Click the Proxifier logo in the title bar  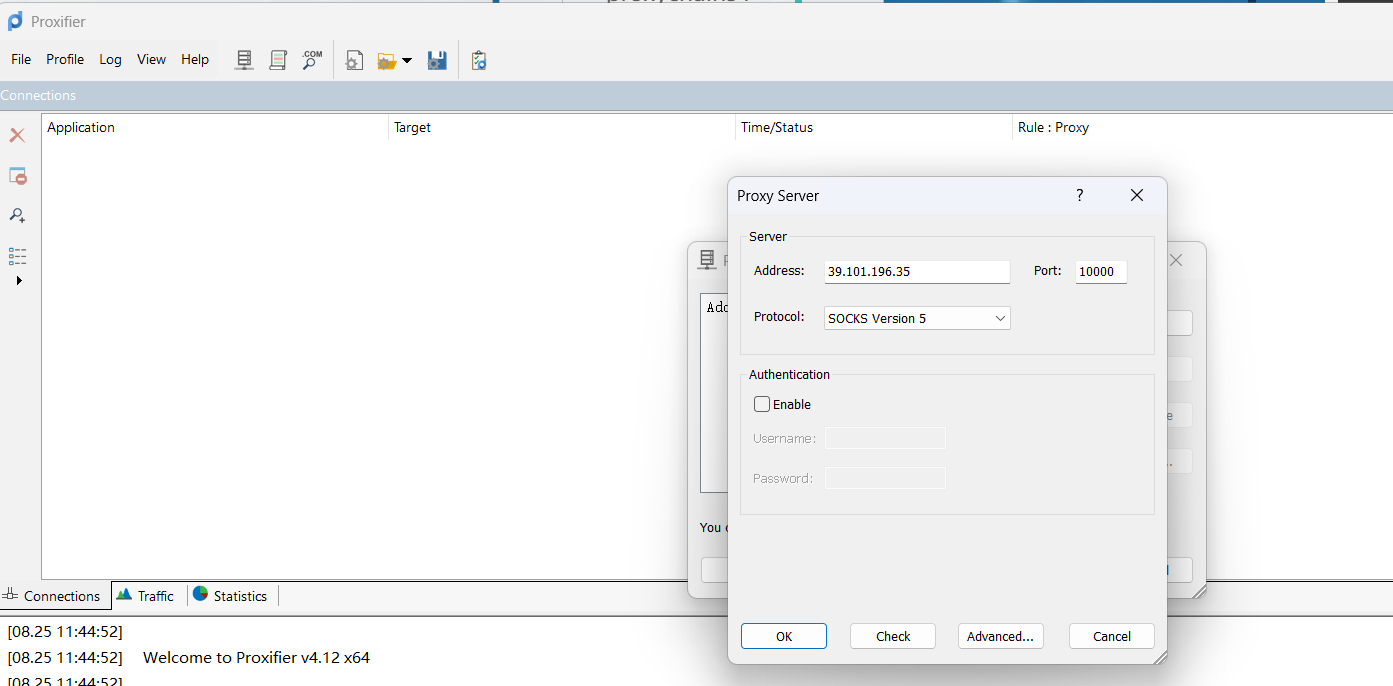[15, 21]
